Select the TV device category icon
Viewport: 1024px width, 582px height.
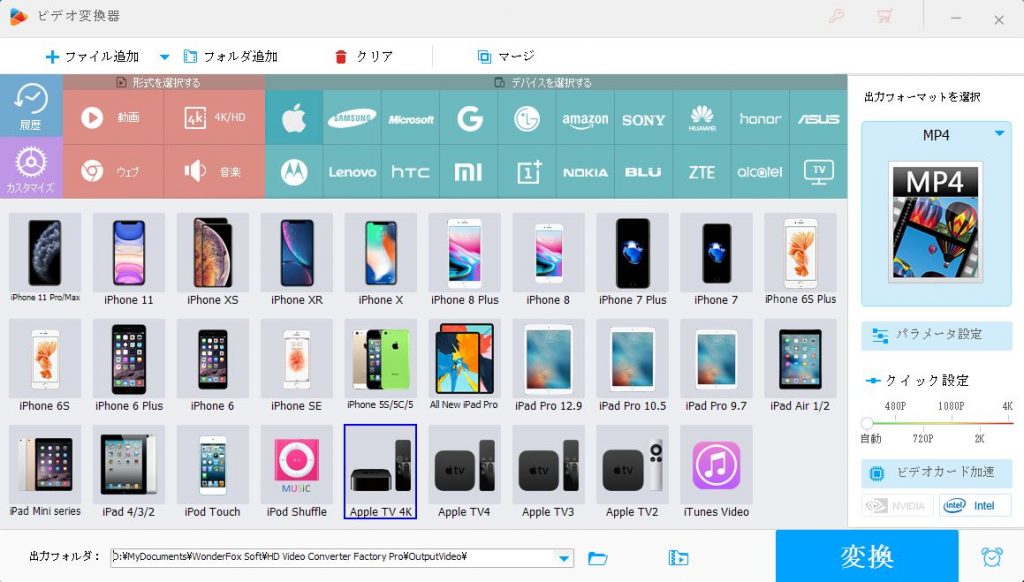(x=818, y=171)
